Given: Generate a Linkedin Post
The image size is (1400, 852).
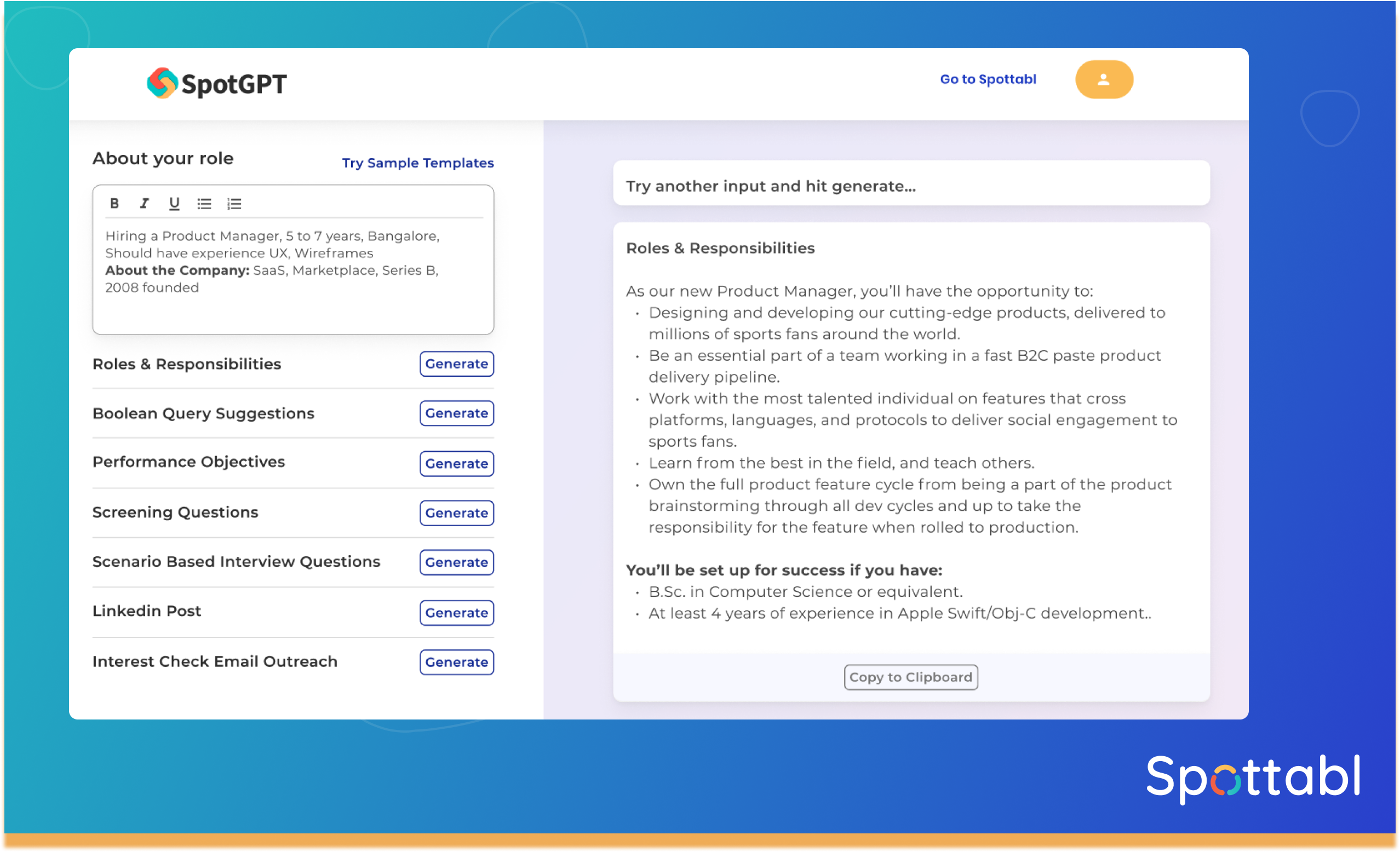Looking at the screenshot, I should coord(457,613).
